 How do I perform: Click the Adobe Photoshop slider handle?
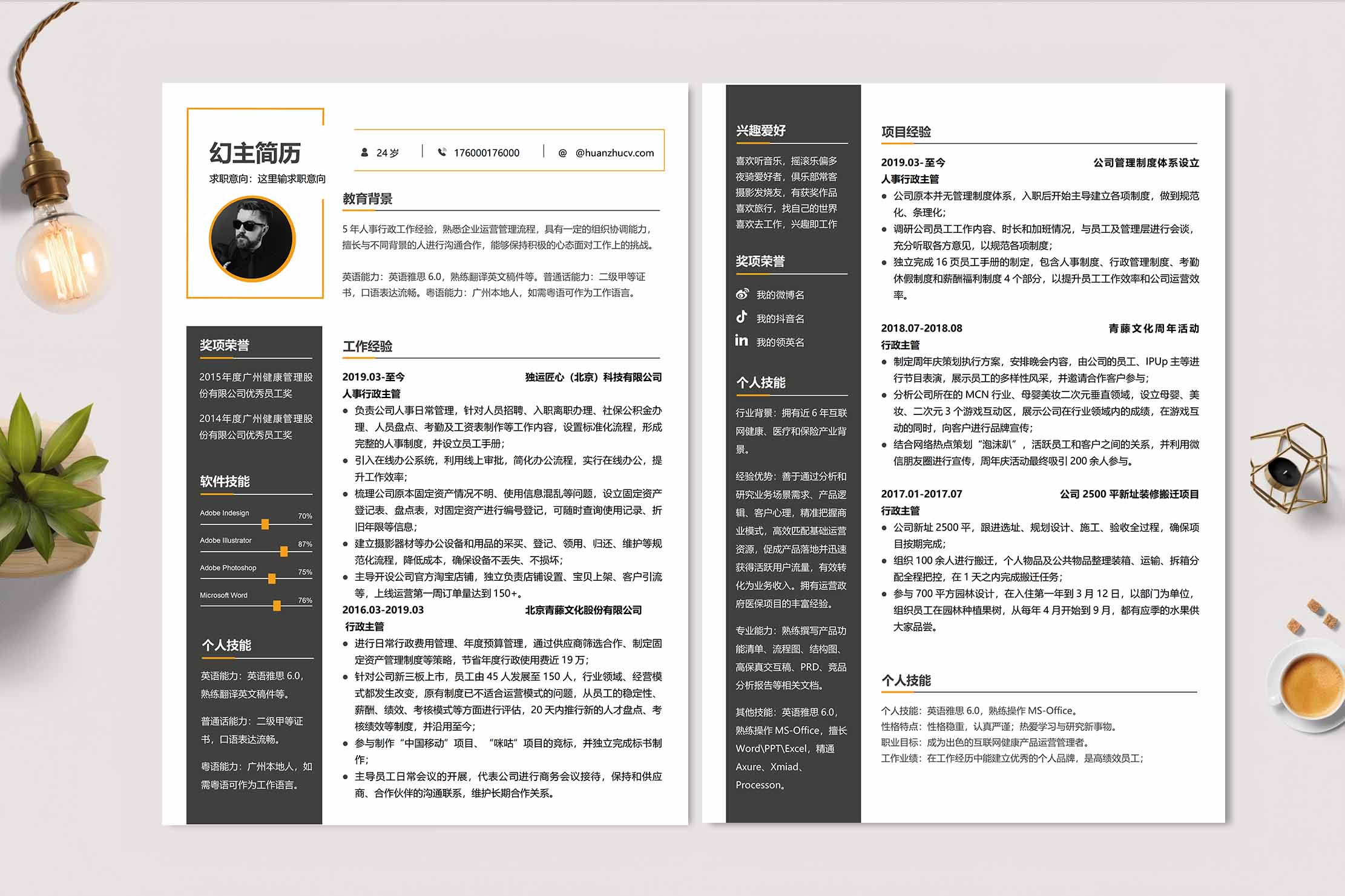(272, 578)
